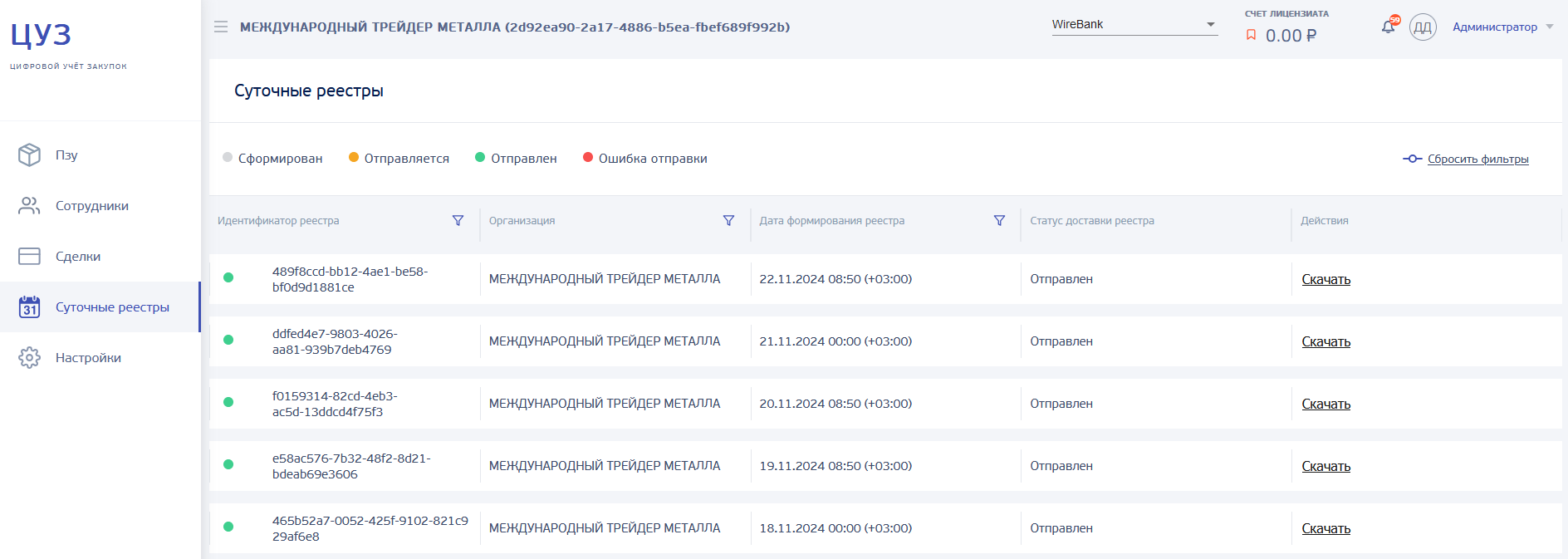Screen dimensions: 1568x559
Task: Click the Настройки gear icon
Action: click(x=29, y=357)
